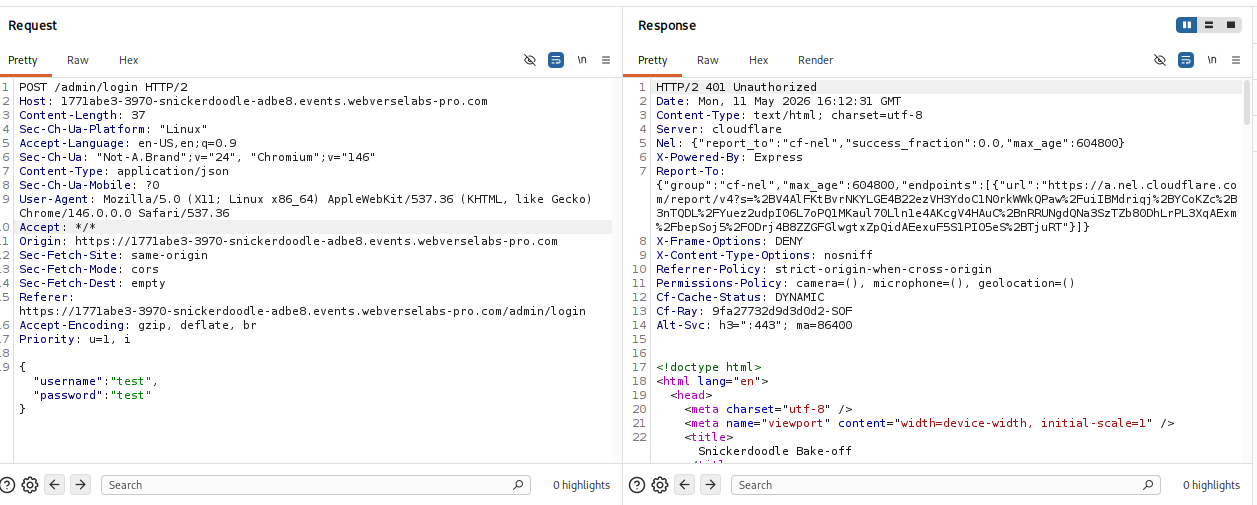The image size is (1257, 505).
Task: Go to previous match arrow in Request search
Action: tap(55, 485)
